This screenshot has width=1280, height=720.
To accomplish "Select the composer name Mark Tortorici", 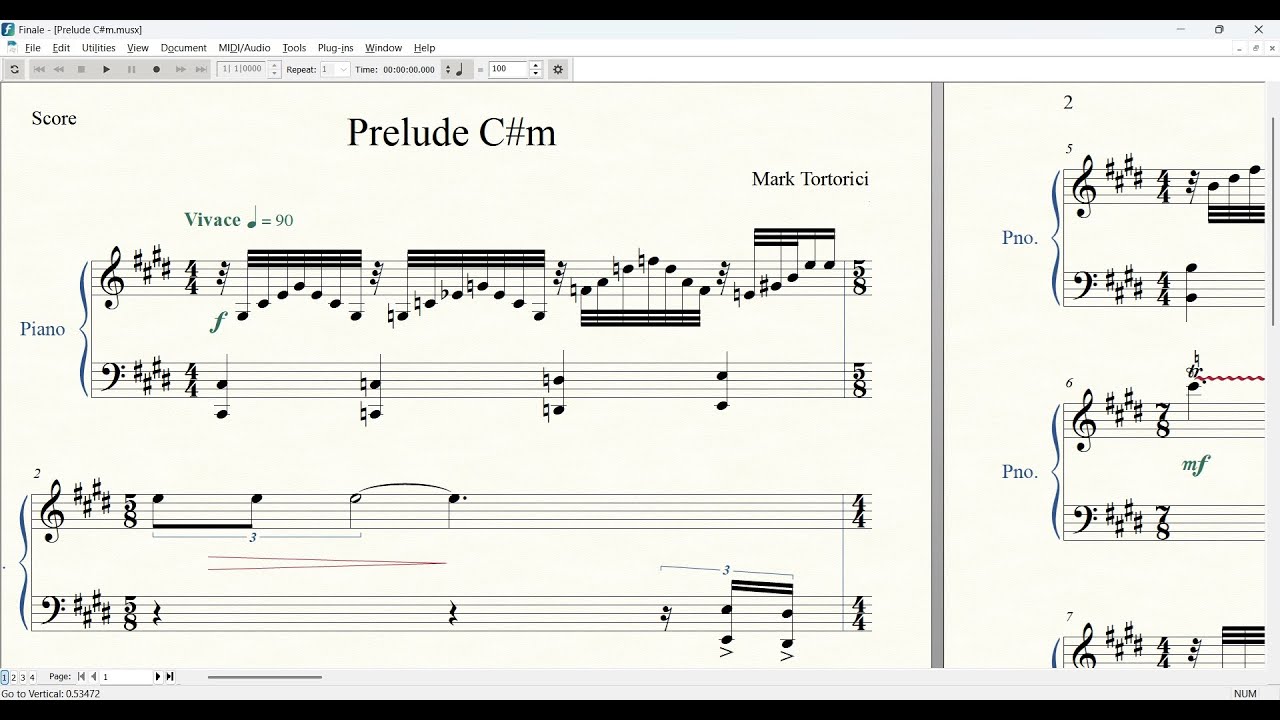I will [x=810, y=179].
